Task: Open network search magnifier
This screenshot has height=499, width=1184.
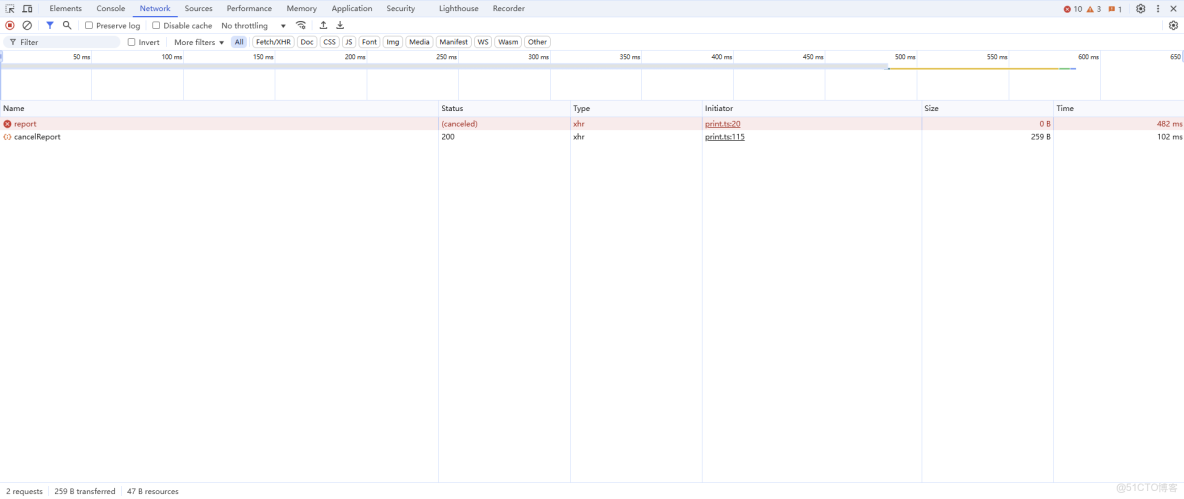Action: (67, 26)
